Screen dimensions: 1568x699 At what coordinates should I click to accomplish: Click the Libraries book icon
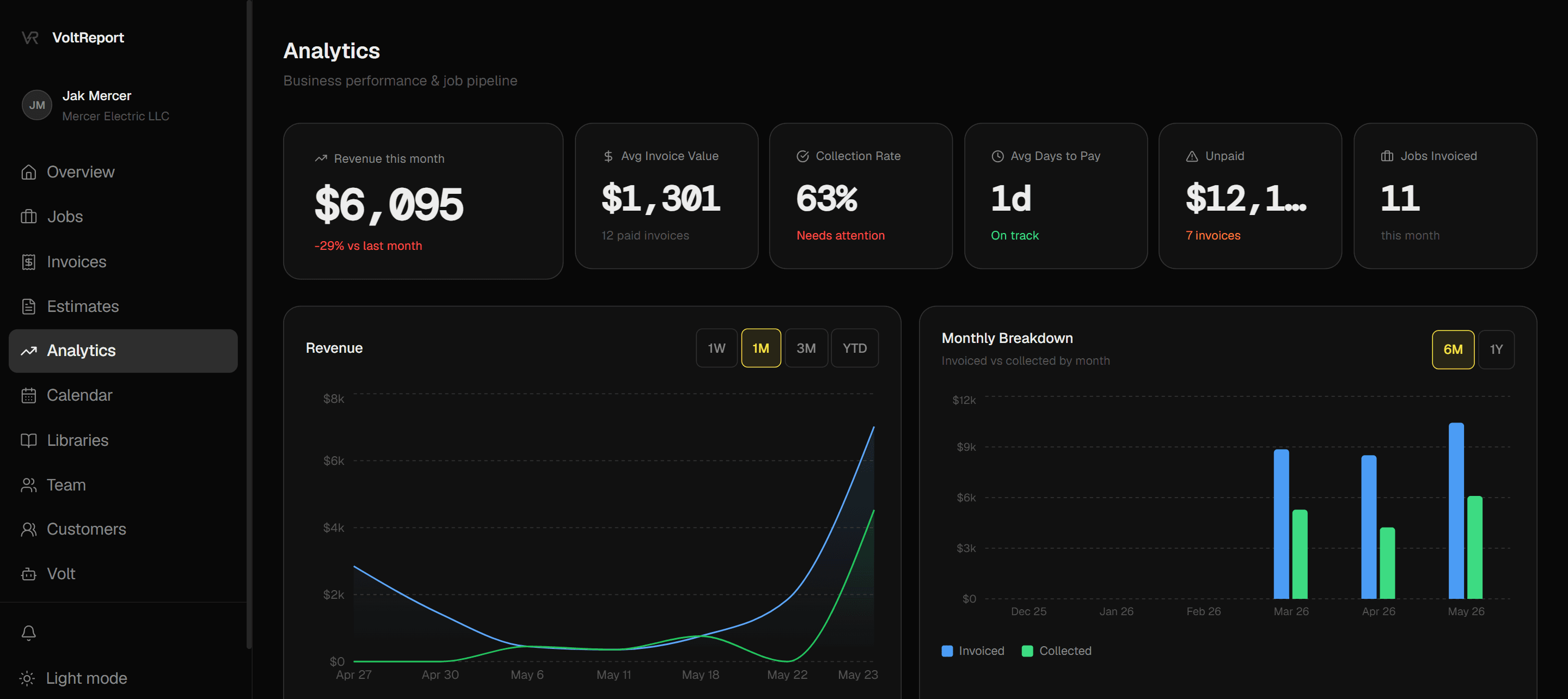pos(29,440)
